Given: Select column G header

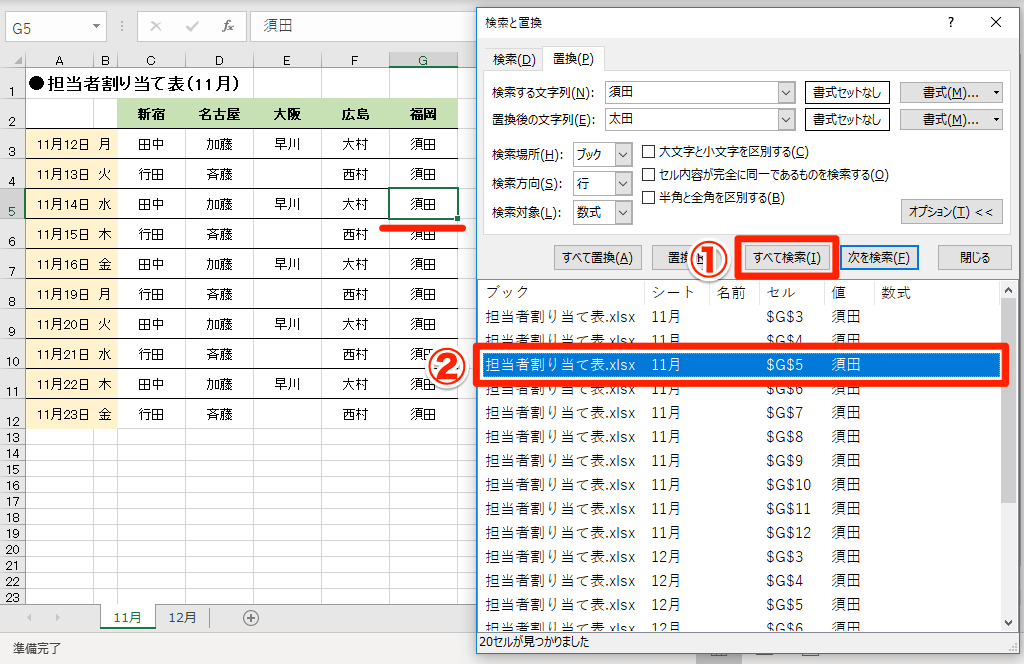Looking at the screenshot, I should 423,60.
